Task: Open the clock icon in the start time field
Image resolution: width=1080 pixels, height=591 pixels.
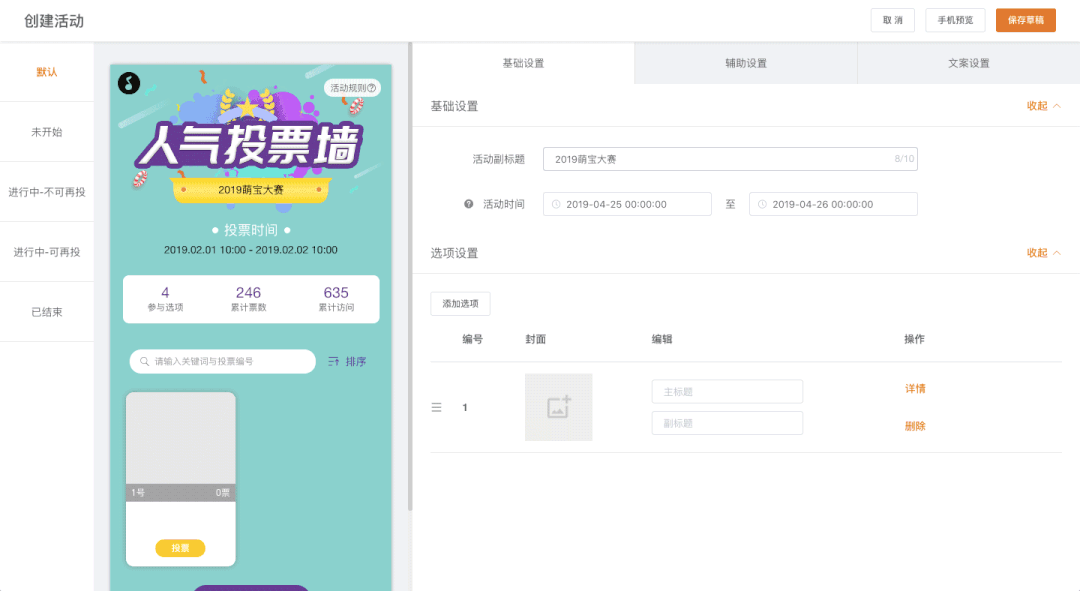Action: (x=553, y=203)
